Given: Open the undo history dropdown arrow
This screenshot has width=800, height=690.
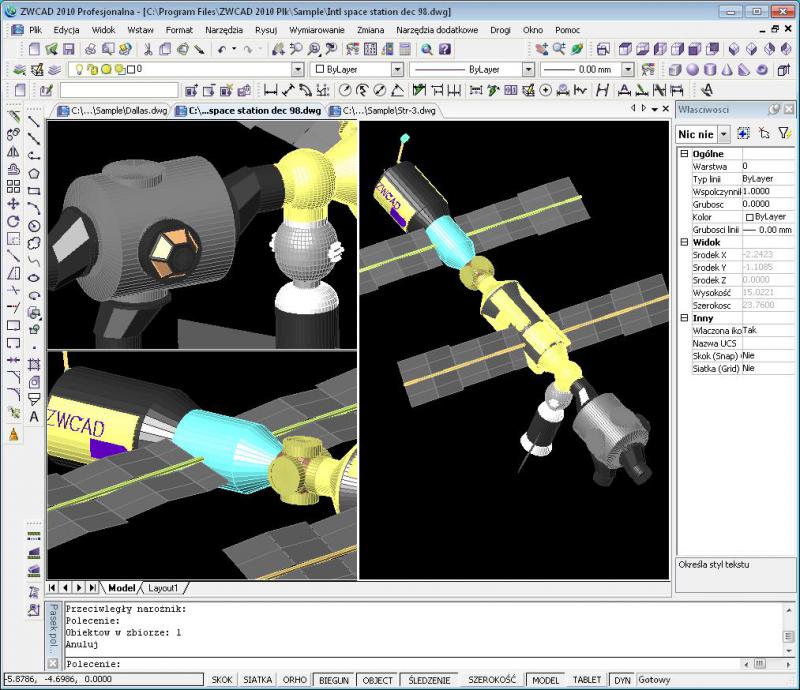Looking at the screenshot, I should pos(234,49).
